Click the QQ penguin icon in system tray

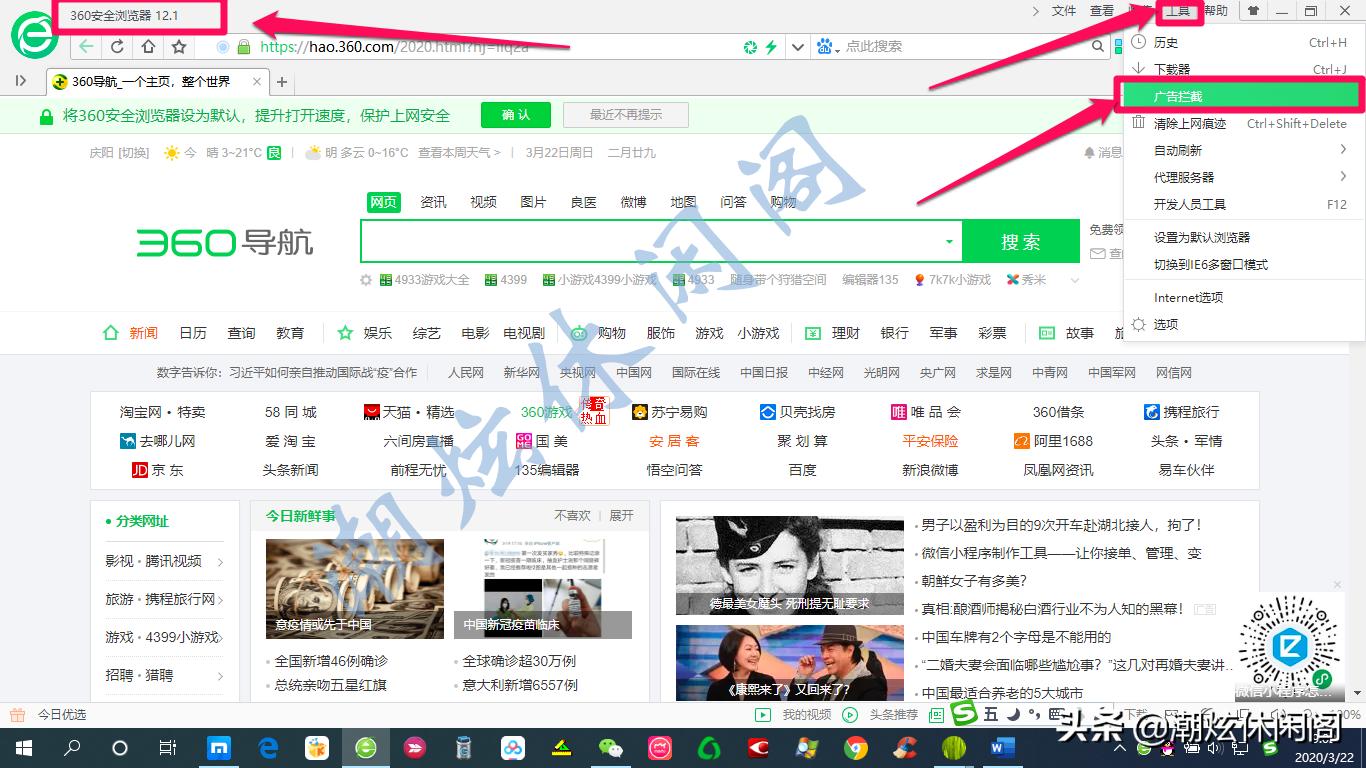click(x=1168, y=751)
